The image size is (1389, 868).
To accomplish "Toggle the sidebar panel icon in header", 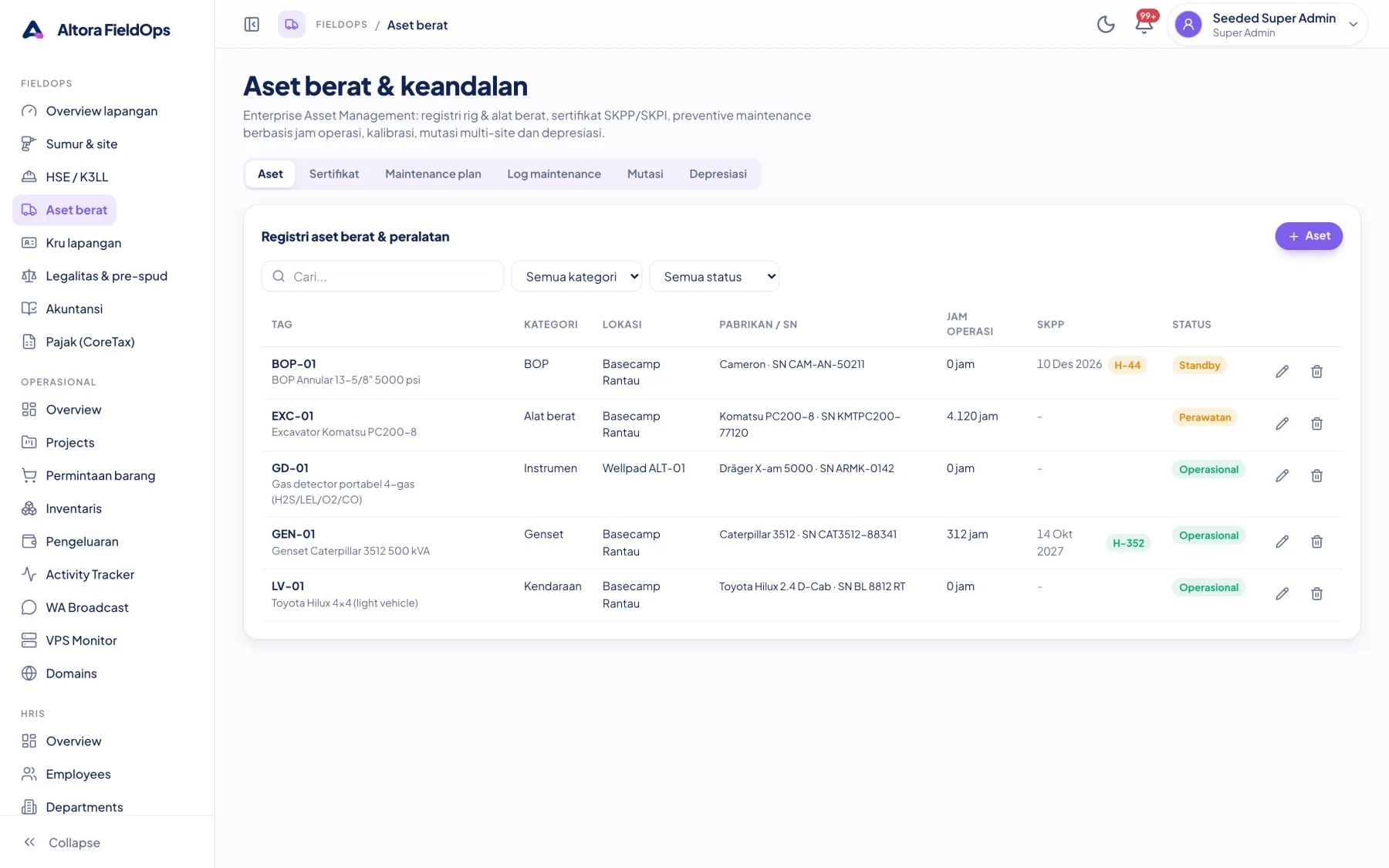I will (252, 25).
